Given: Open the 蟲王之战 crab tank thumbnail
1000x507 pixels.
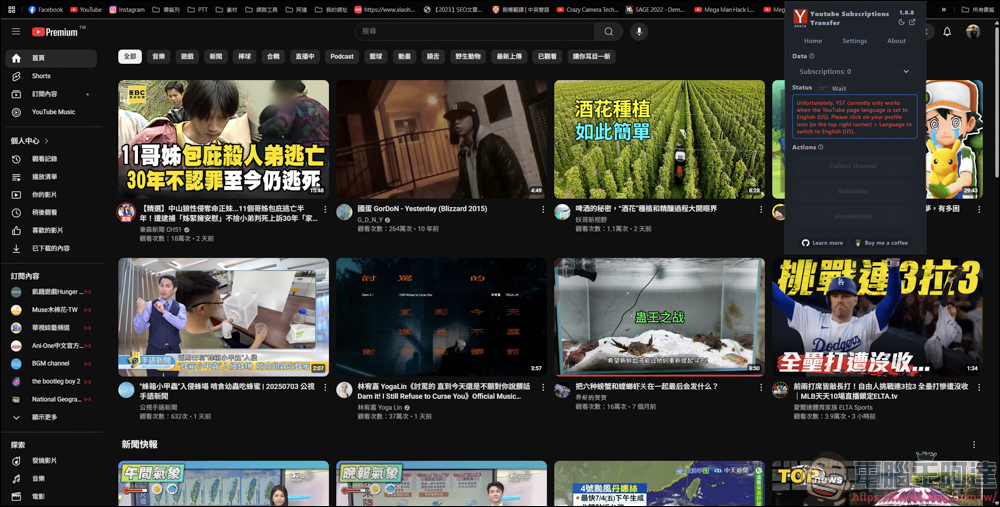Looking at the screenshot, I should click(x=659, y=317).
